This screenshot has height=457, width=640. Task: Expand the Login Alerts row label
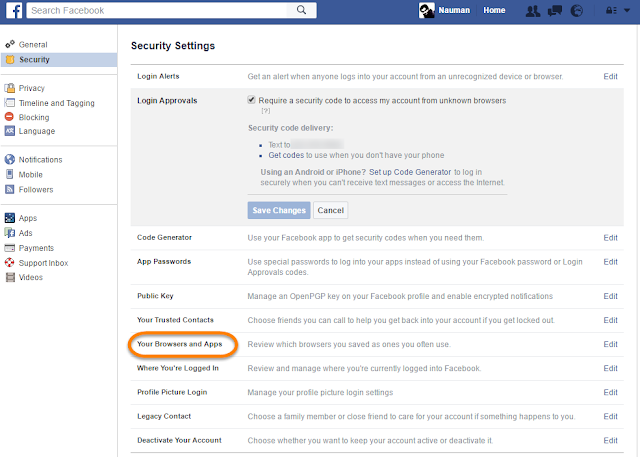pyautogui.click(x=158, y=76)
